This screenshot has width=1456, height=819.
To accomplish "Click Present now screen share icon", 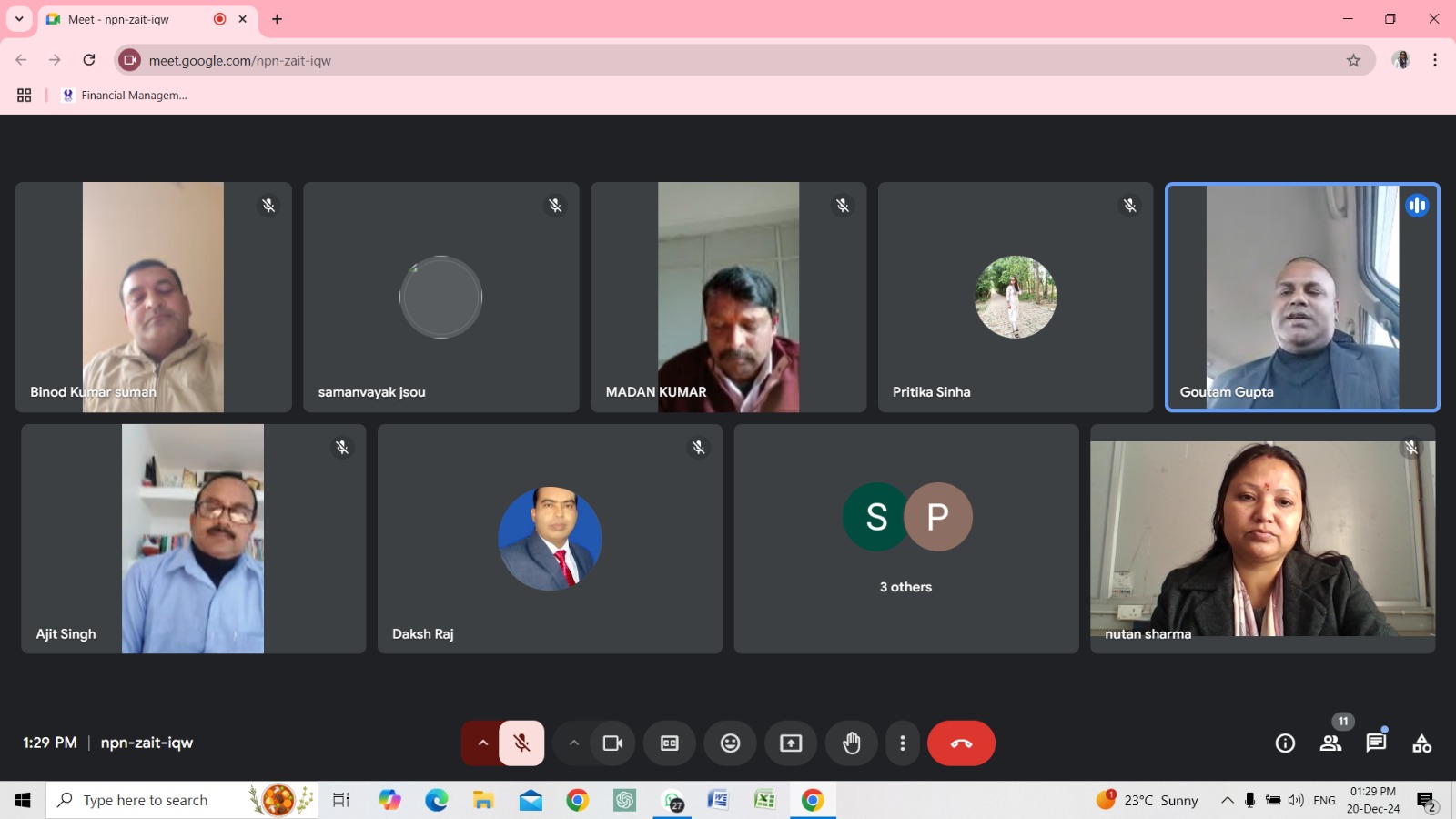I will 791,743.
